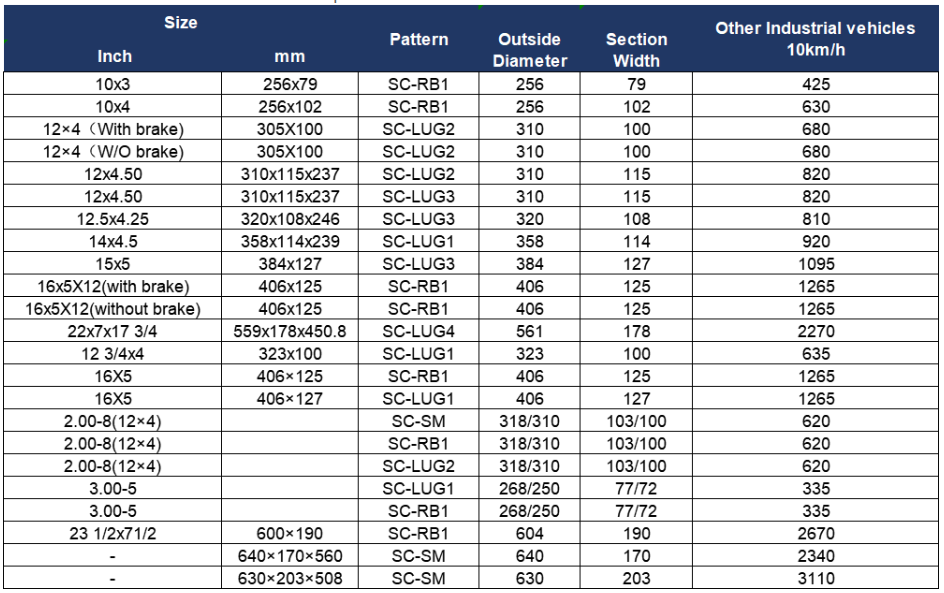Select the mm sub-header cell
Image resolution: width=944 pixels, height=593 pixels.
pyautogui.click(x=290, y=57)
